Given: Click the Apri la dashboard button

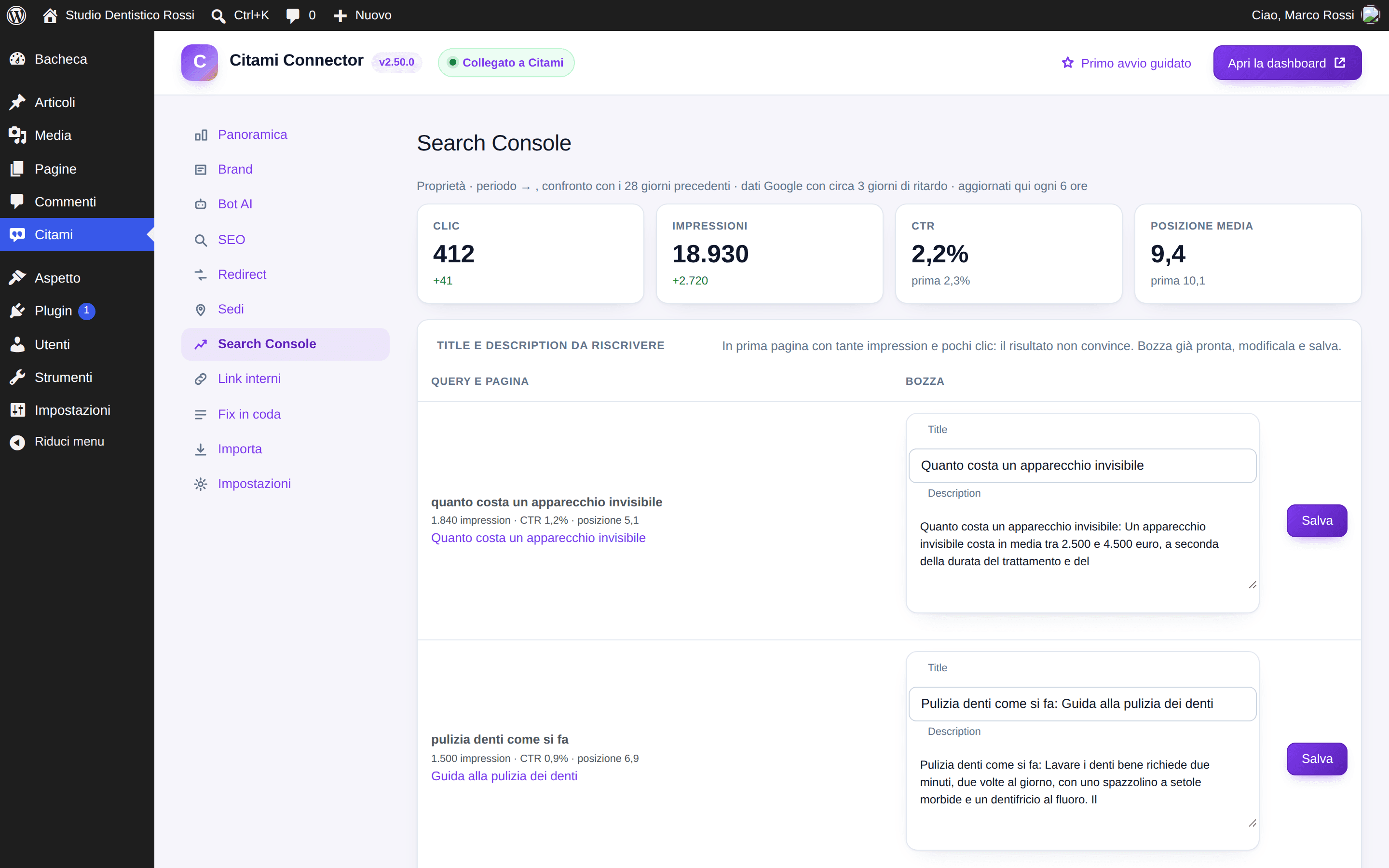Looking at the screenshot, I should (1287, 63).
